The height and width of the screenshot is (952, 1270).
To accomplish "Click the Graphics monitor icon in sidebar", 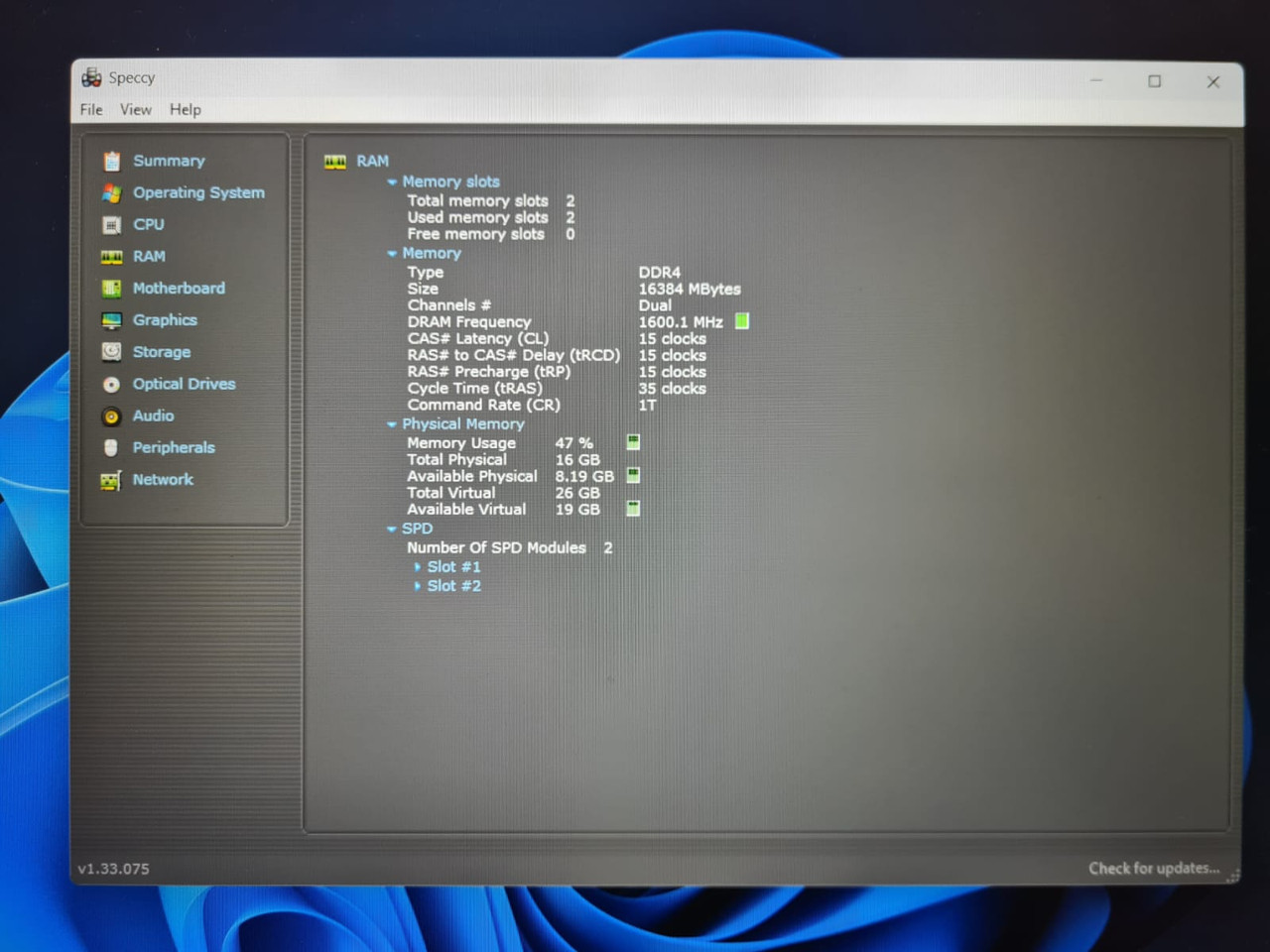I will pos(111,320).
